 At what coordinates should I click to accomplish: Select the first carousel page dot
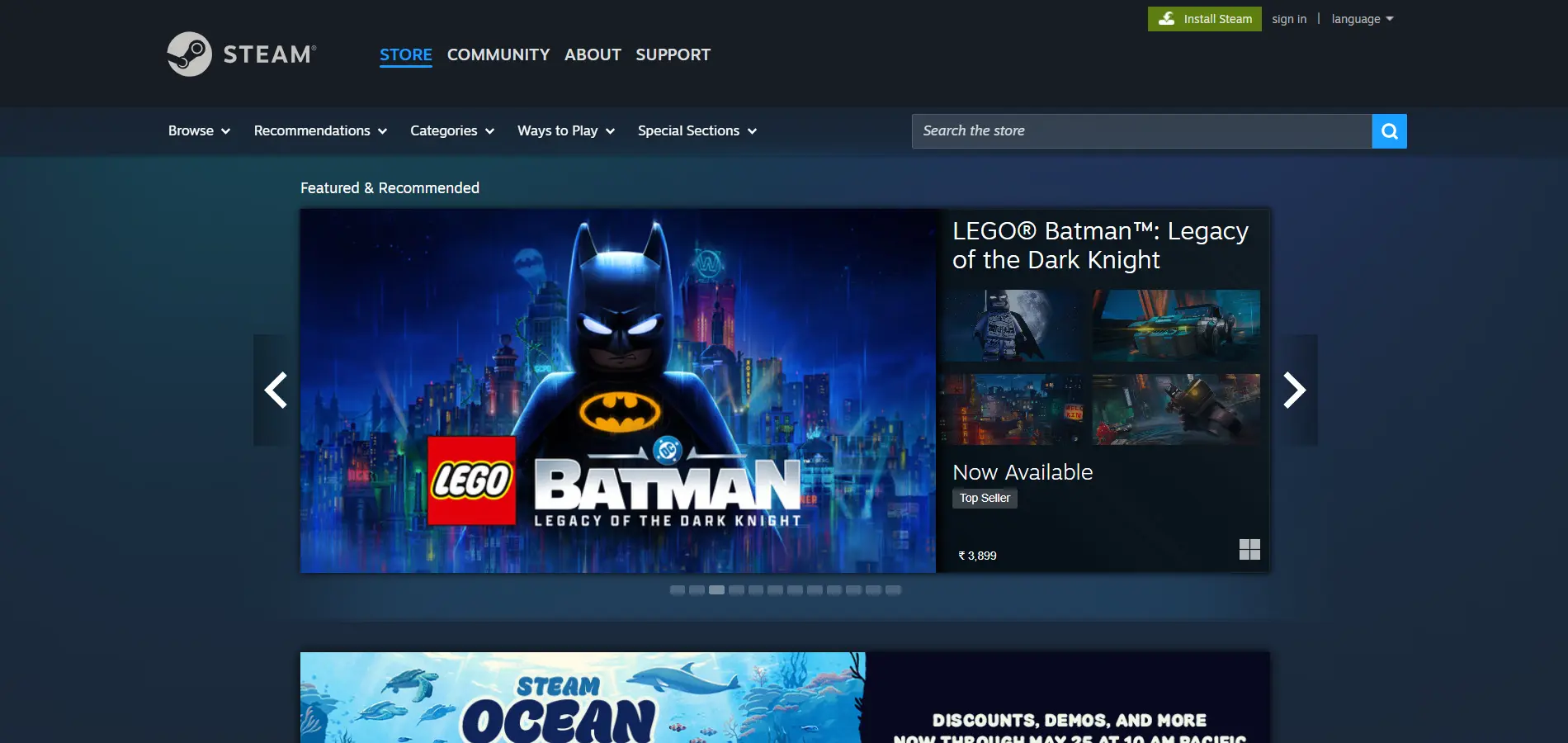678,590
